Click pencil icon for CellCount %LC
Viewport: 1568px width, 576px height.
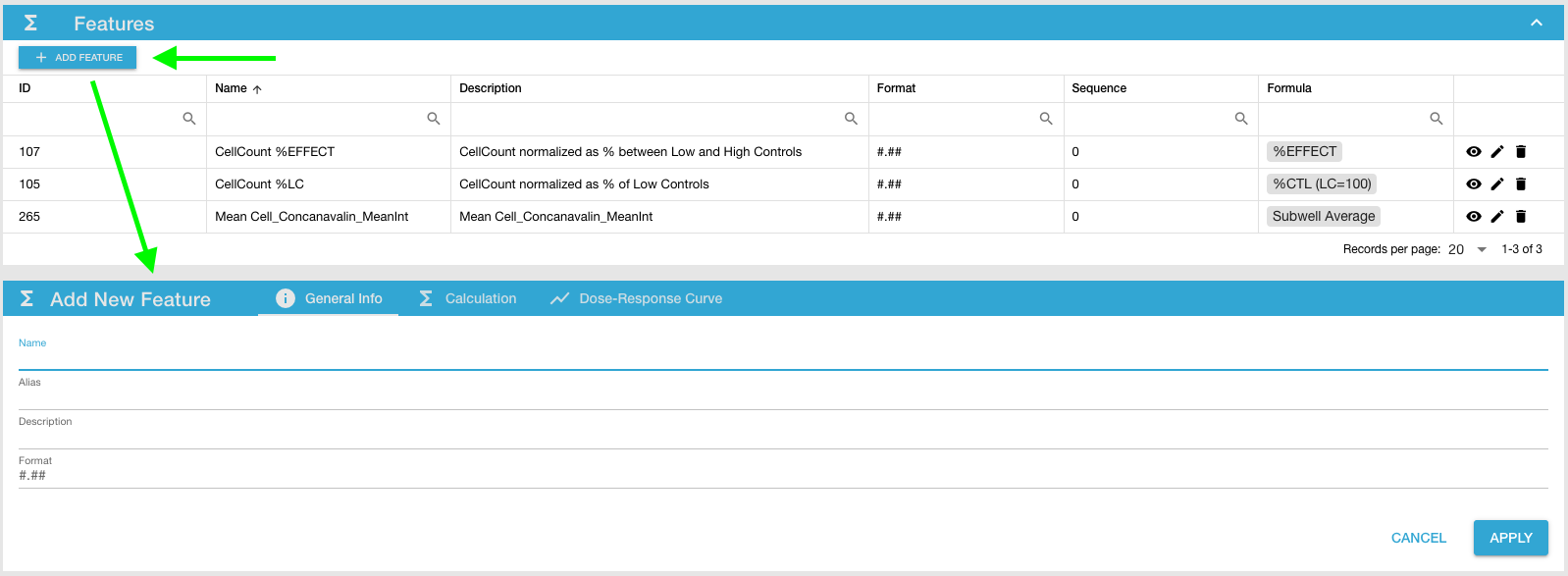click(1496, 184)
